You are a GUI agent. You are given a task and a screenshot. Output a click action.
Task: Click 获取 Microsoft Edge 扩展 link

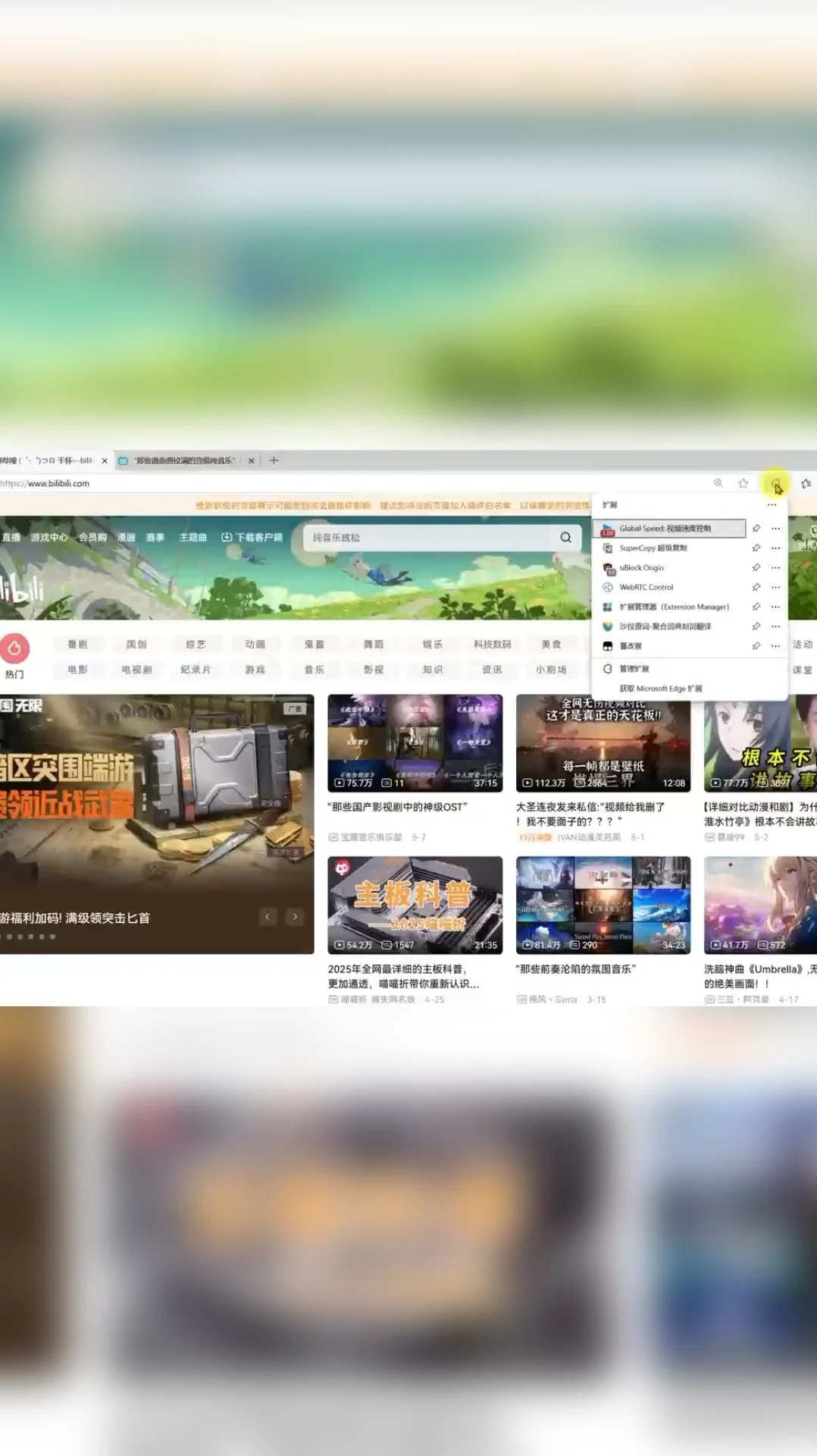point(660,689)
